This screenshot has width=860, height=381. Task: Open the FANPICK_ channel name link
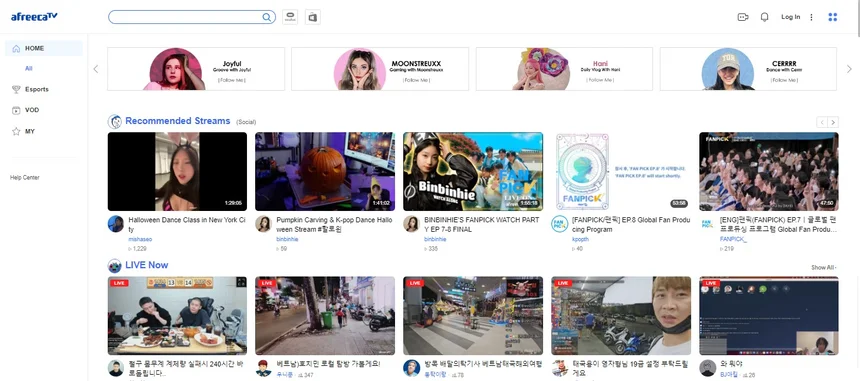pos(733,240)
